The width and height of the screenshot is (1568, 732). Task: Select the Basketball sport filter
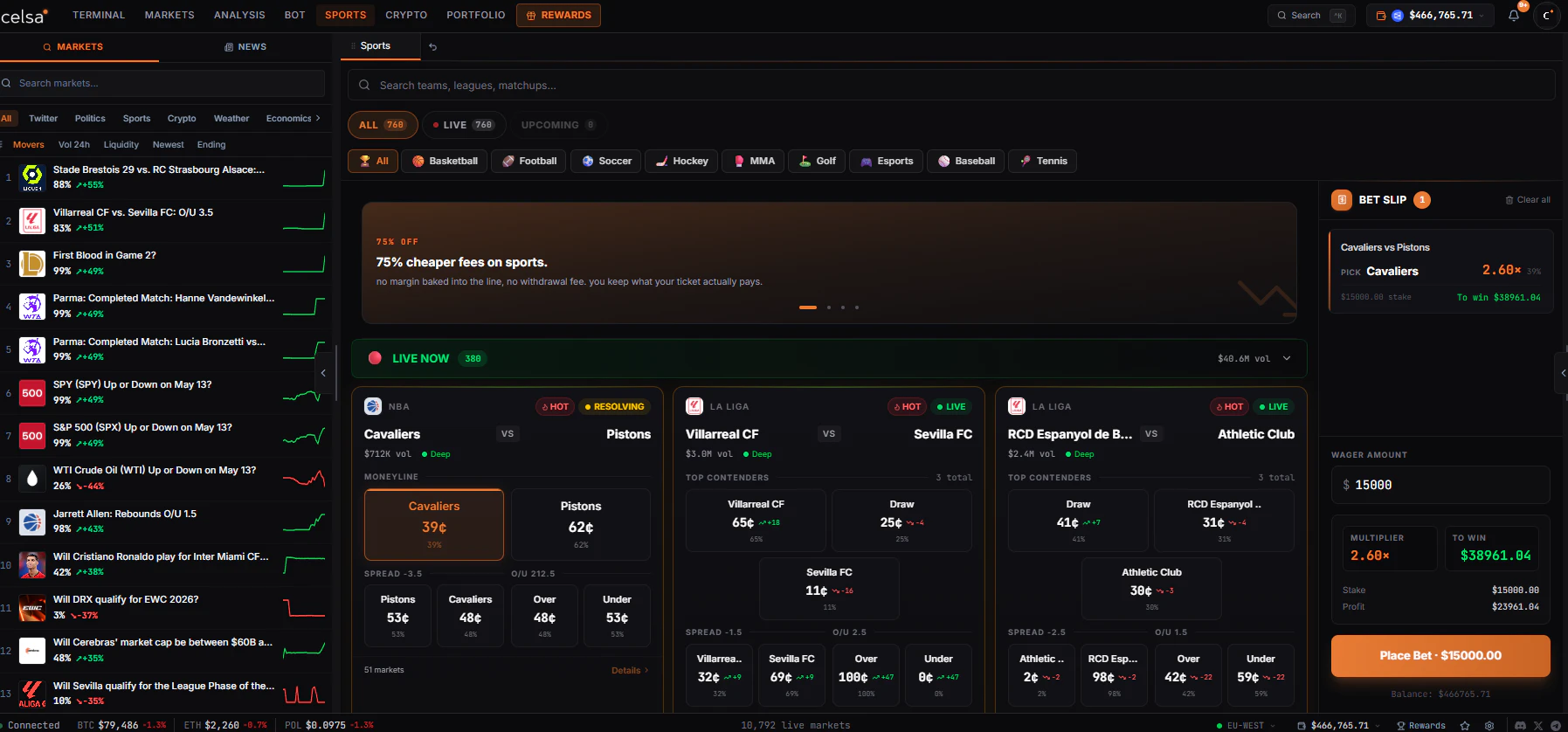pyautogui.click(x=445, y=161)
